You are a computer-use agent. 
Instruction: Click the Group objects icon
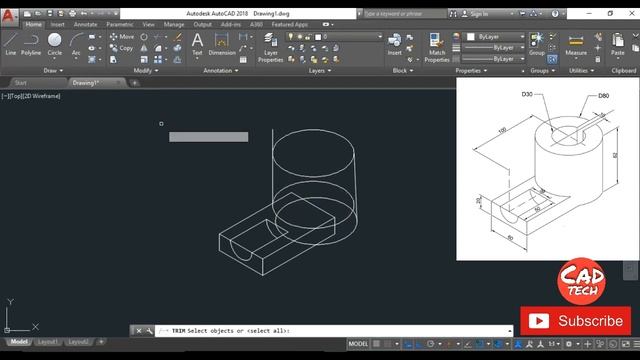click(537, 44)
